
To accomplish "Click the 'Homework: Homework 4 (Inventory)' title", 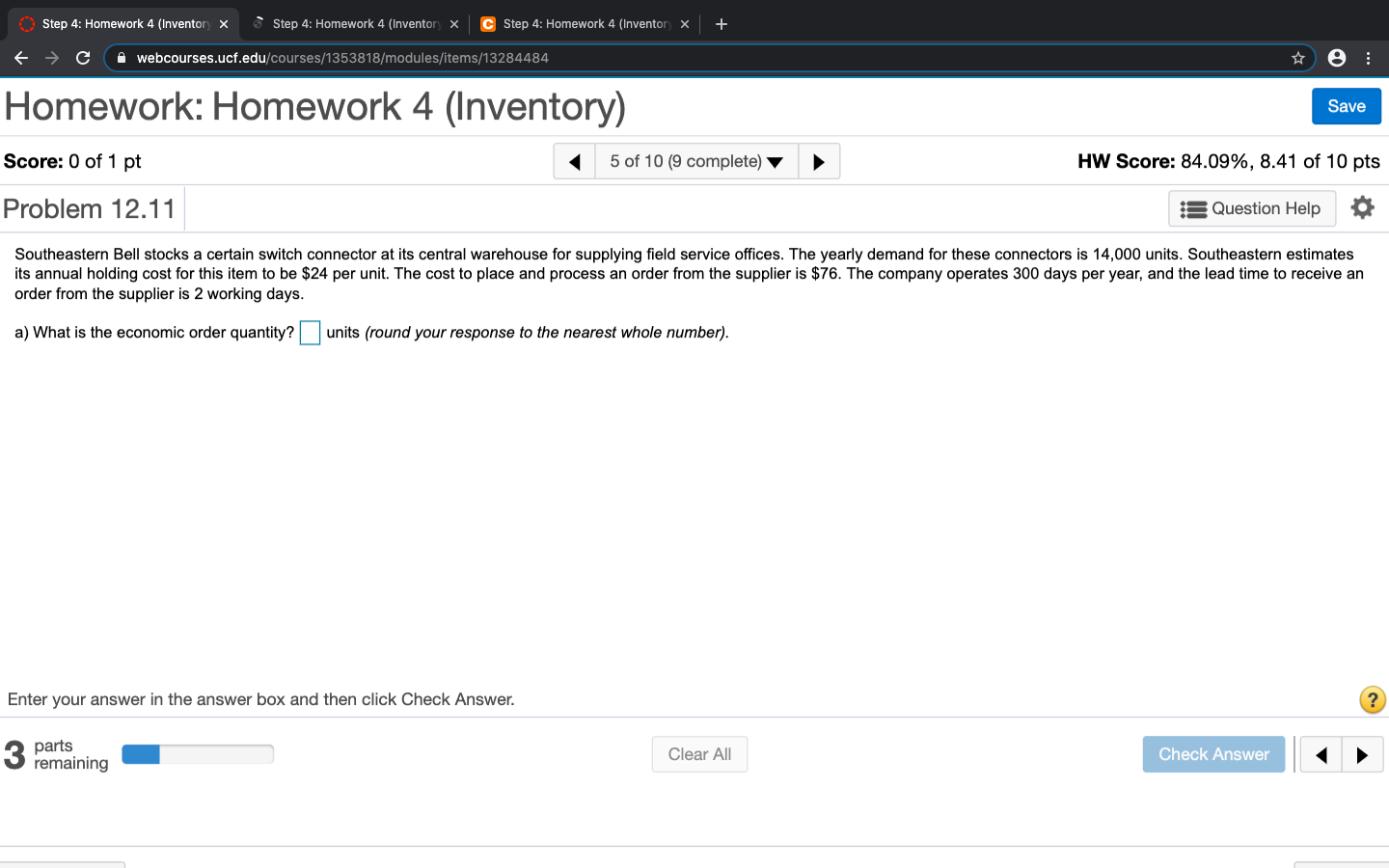I will (315, 106).
